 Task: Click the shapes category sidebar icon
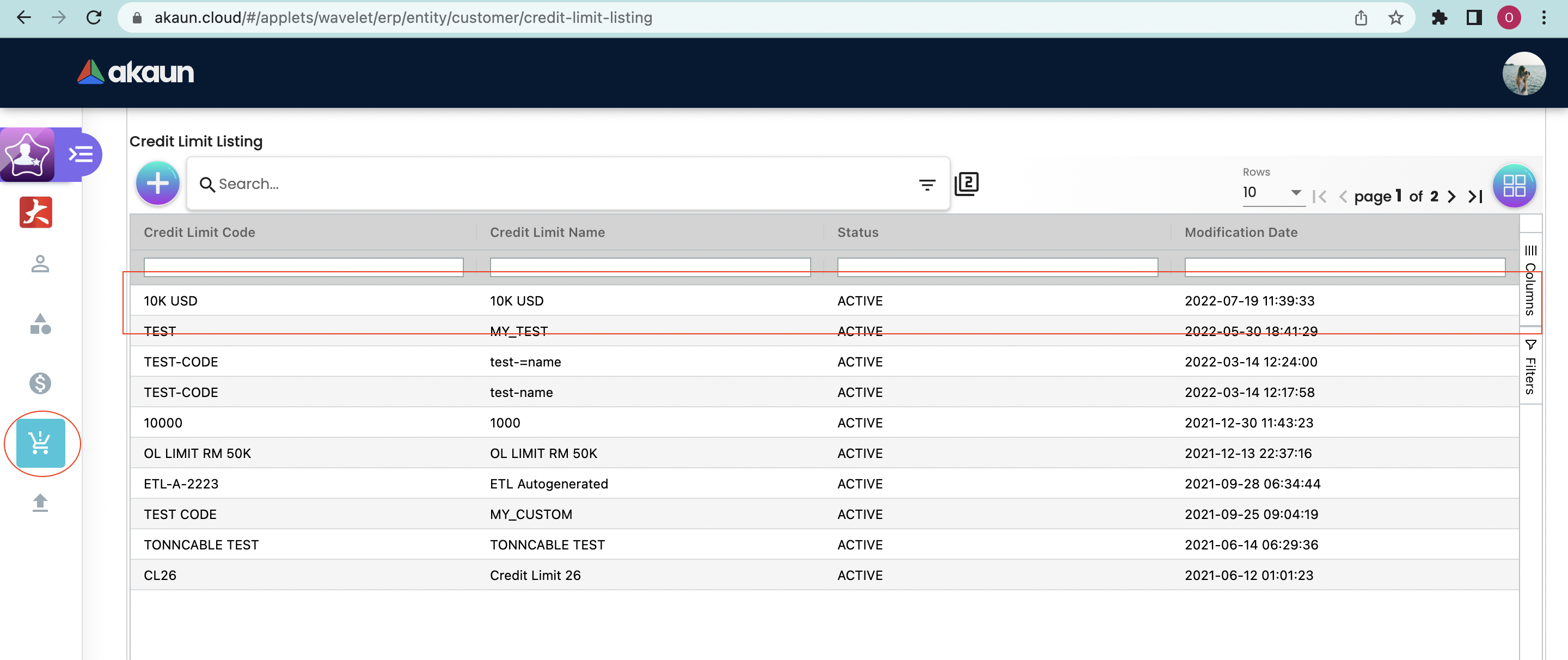point(40,324)
